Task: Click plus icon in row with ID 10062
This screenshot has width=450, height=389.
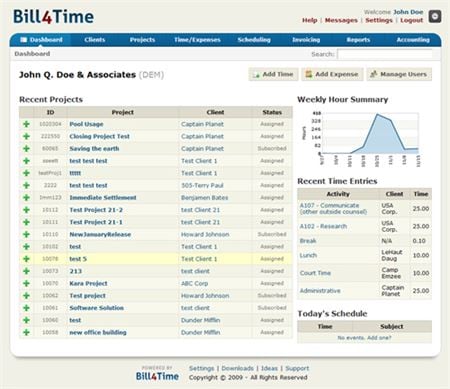Action: click(x=26, y=296)
